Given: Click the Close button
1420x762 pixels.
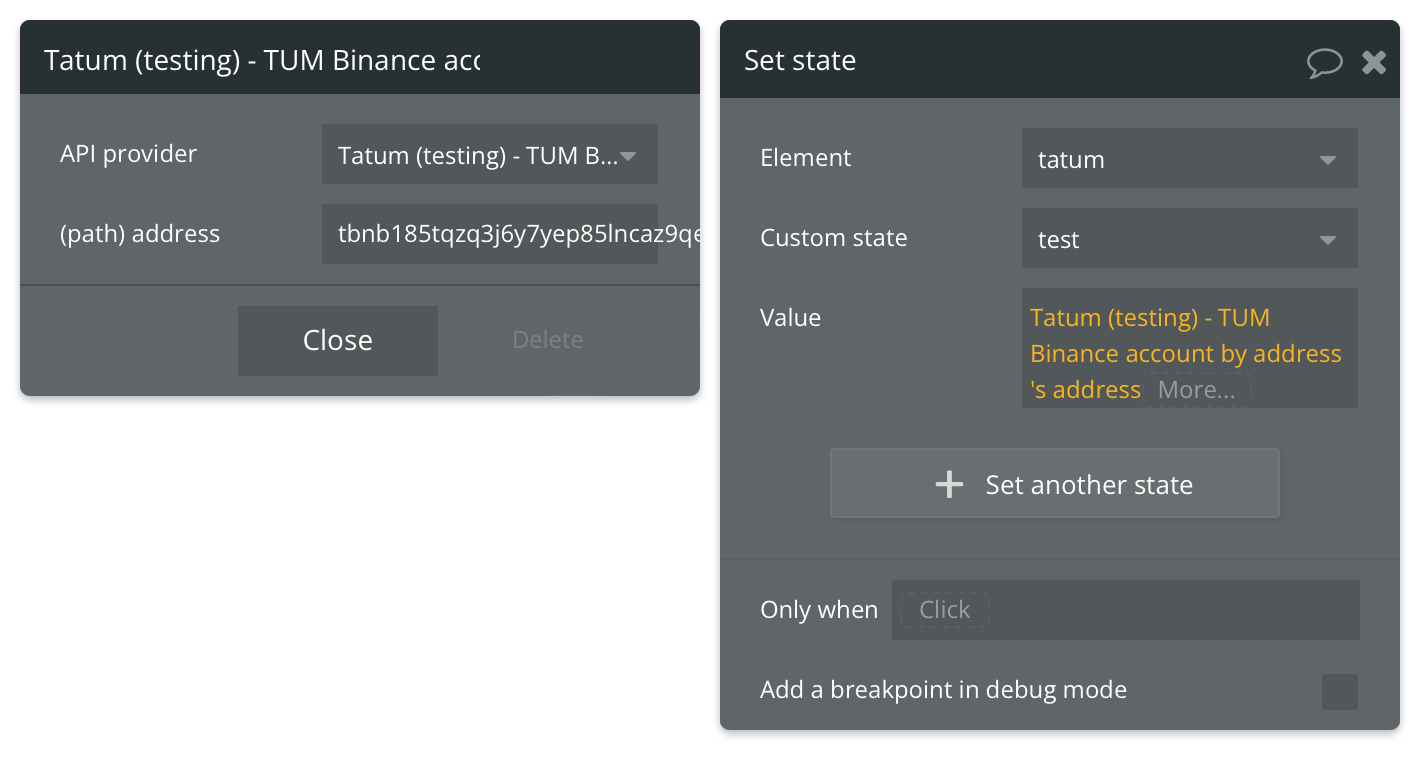Looking at the screenshot, I should 338,340.
